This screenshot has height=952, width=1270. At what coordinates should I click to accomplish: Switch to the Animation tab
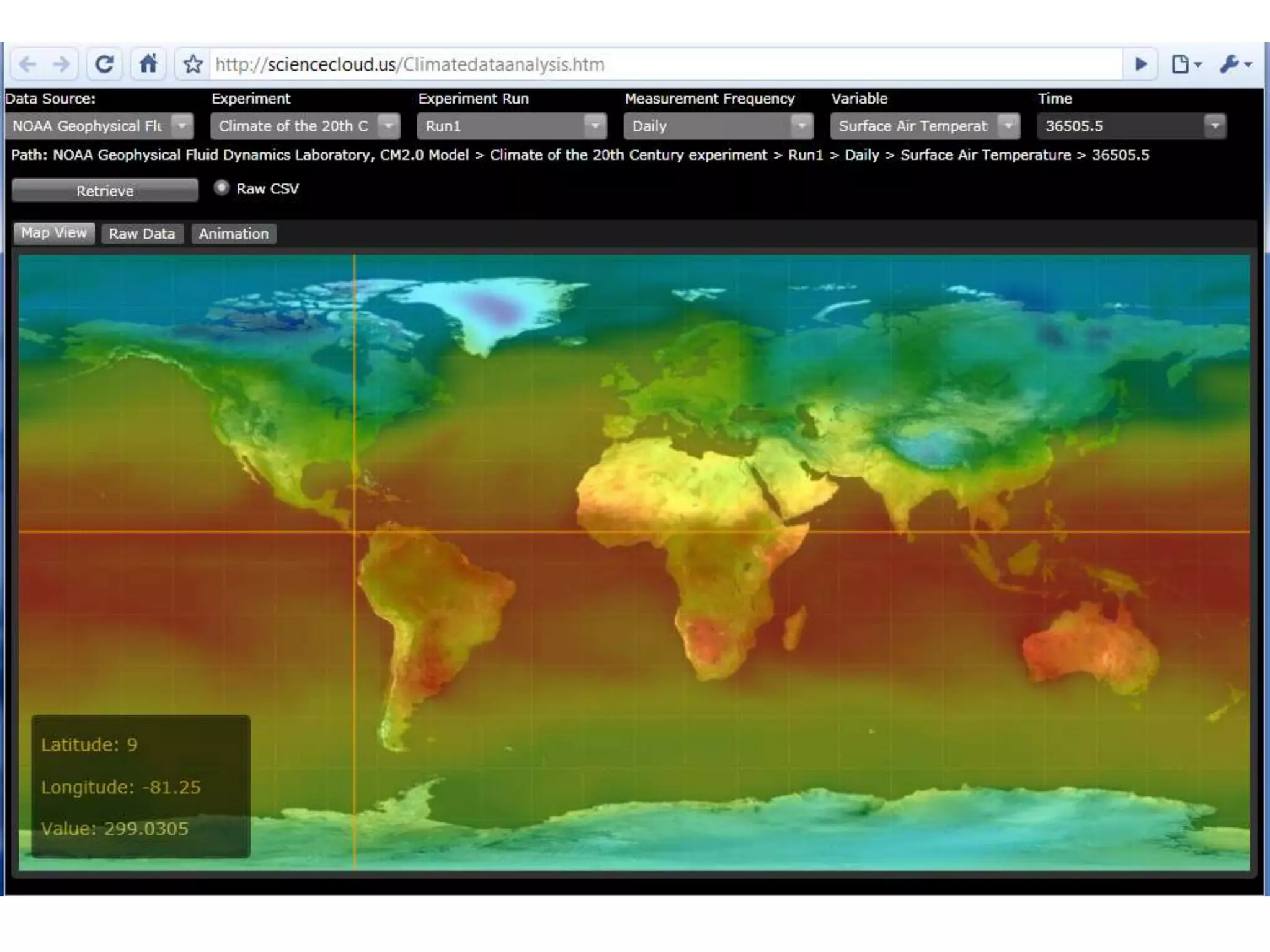[234, 234]
